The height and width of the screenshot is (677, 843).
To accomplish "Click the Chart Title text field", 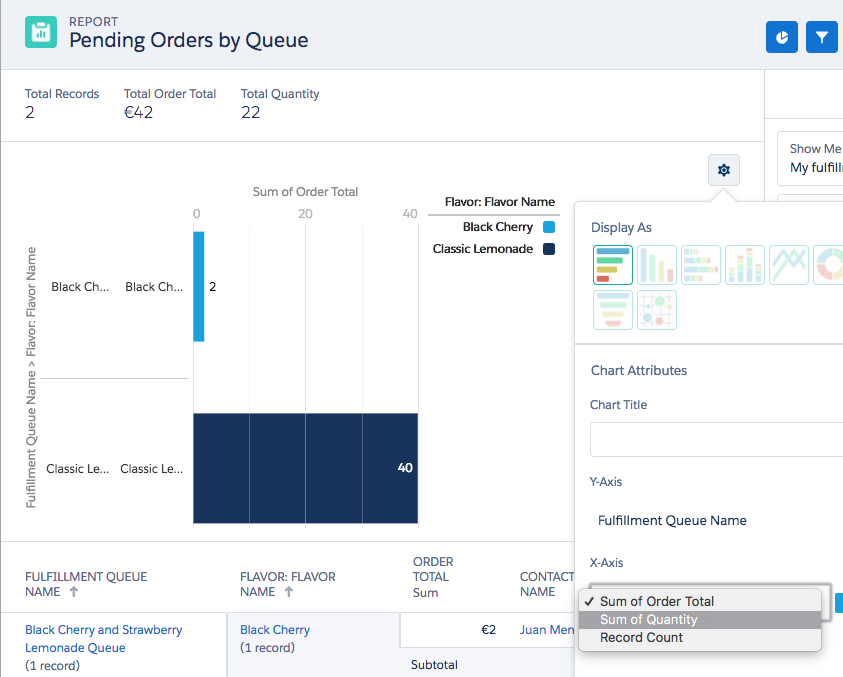I will 715,439.
